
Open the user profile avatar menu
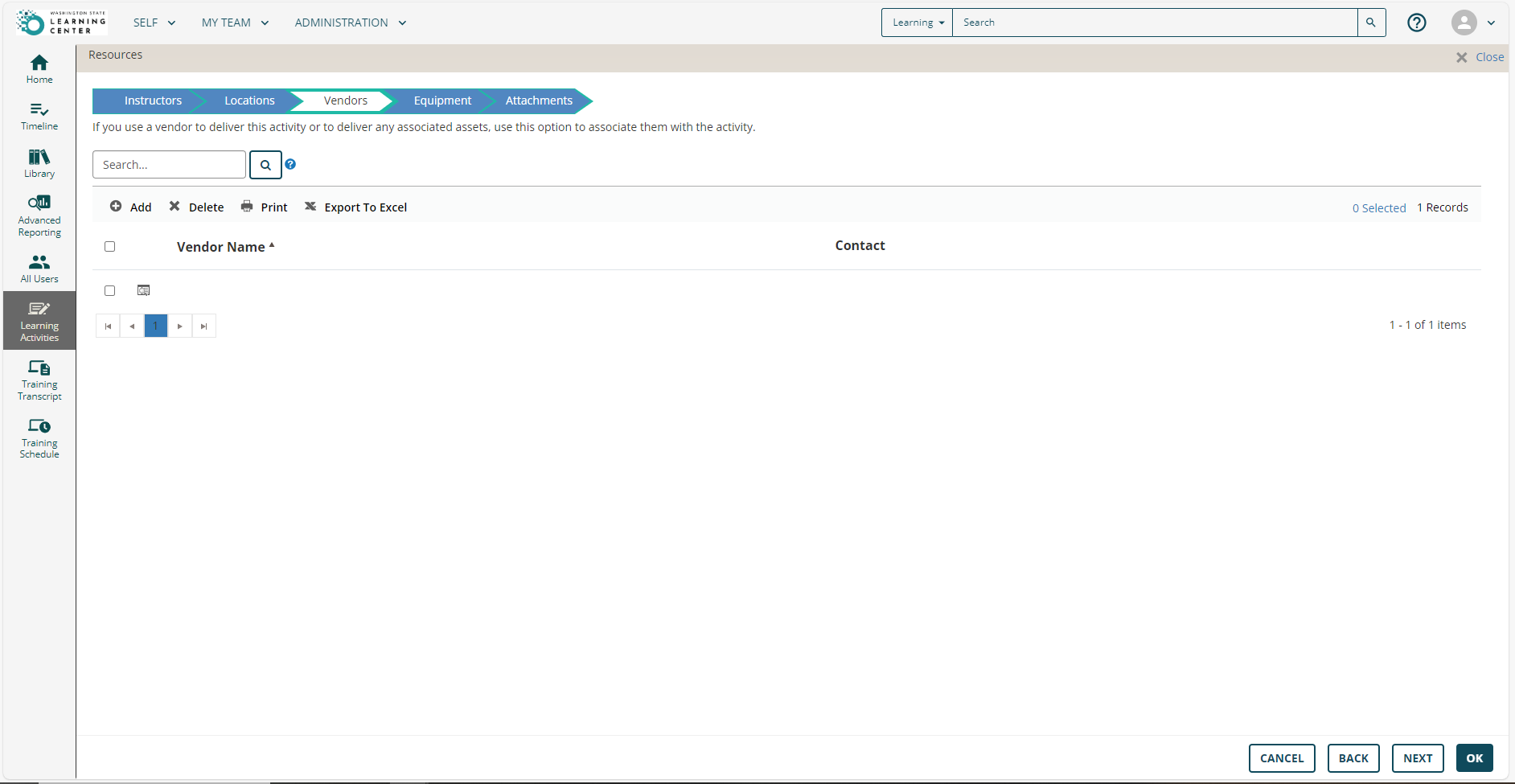pyautogui.click(x=1464, y=23)
